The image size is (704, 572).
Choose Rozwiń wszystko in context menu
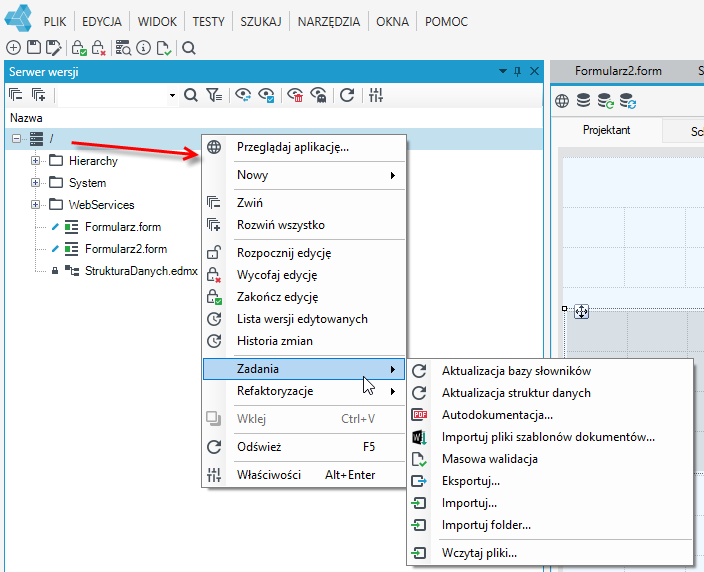tap(304, 225)
